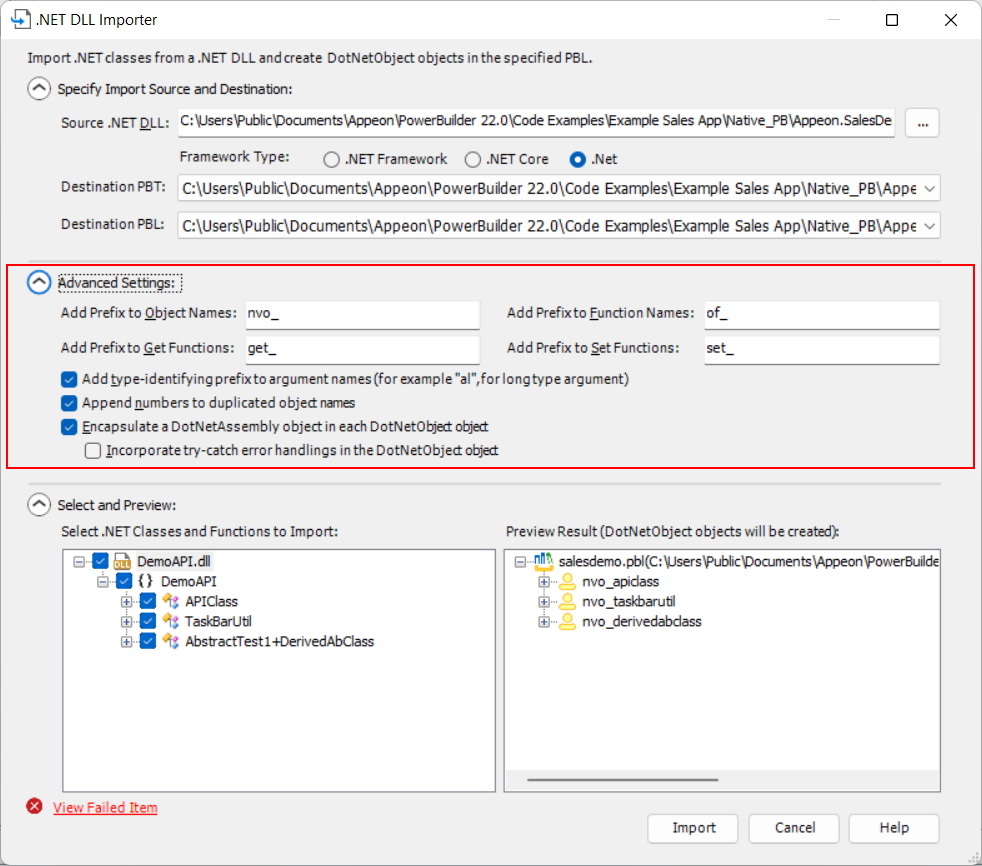Expand the APIClass tree node
The width and height of the screenshot is (982, 866).
127,601
